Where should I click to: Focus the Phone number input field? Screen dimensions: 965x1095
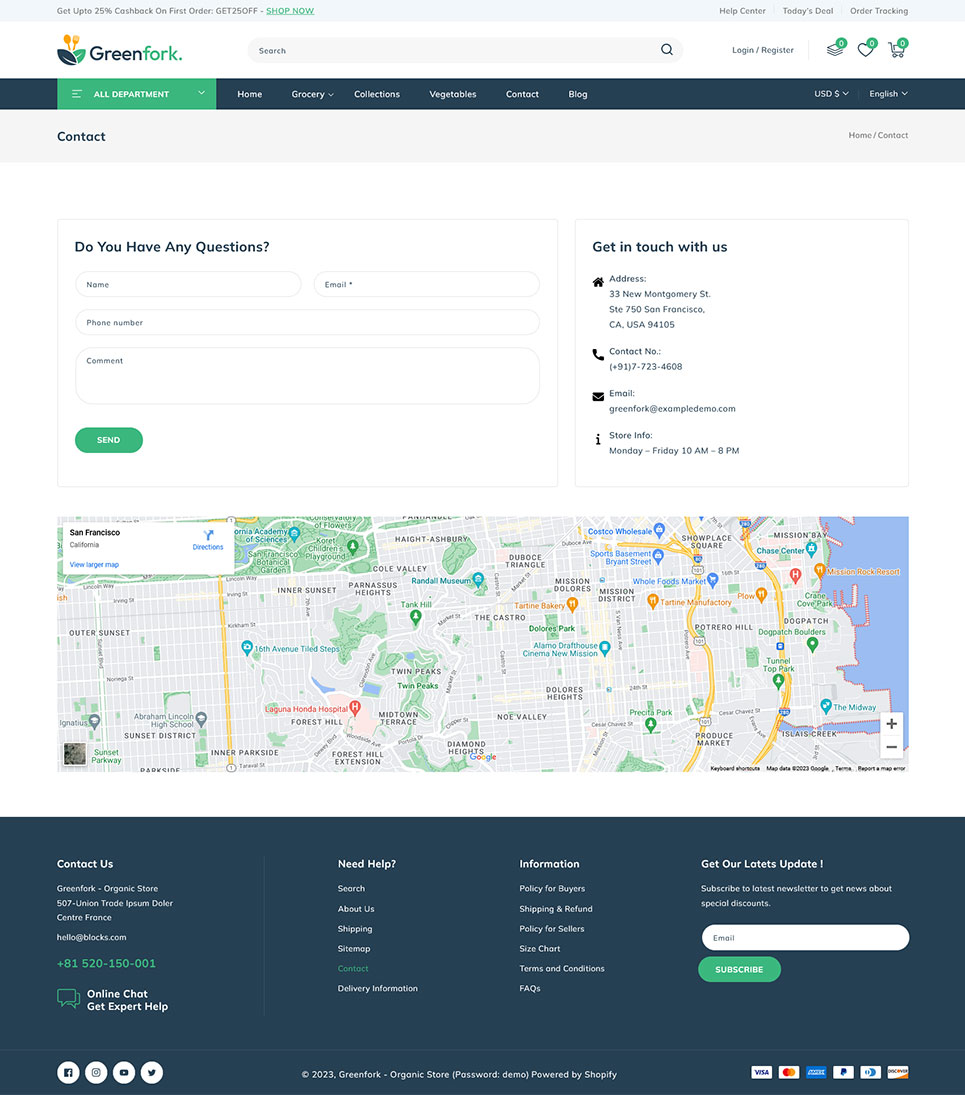[307, 323]
